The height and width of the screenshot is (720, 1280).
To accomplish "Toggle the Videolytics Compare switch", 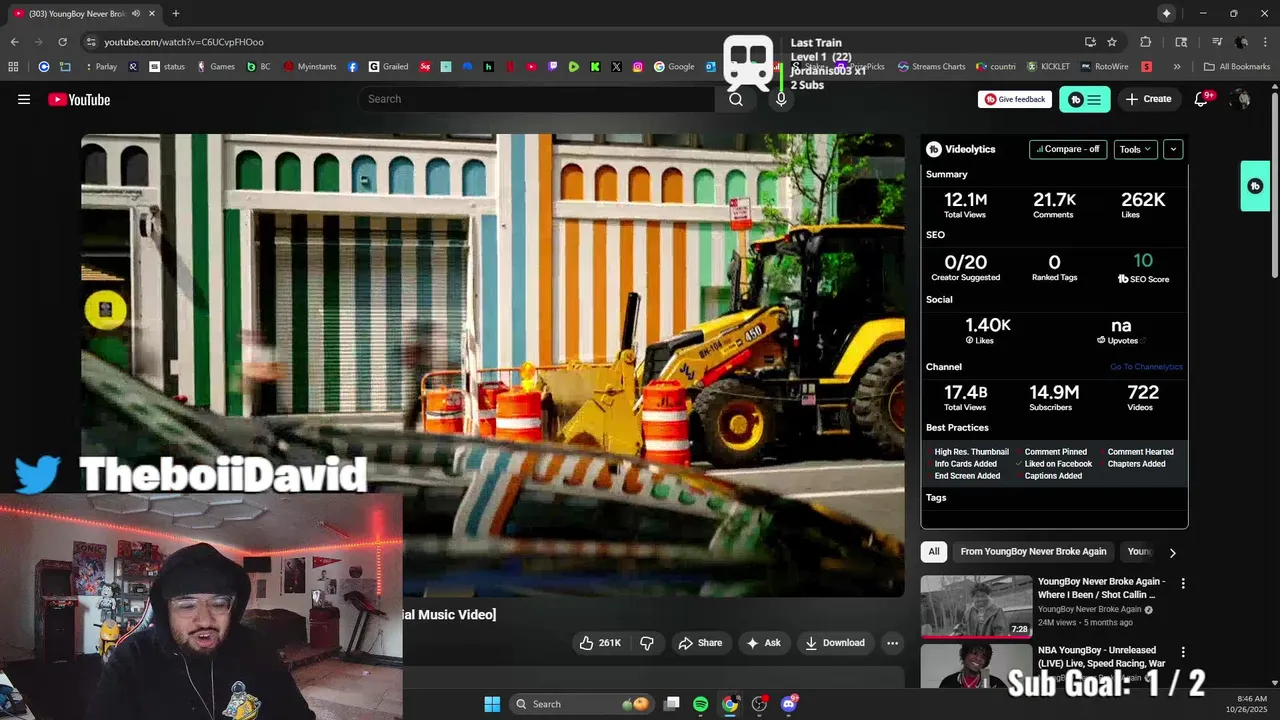I will pos(1068,149).
